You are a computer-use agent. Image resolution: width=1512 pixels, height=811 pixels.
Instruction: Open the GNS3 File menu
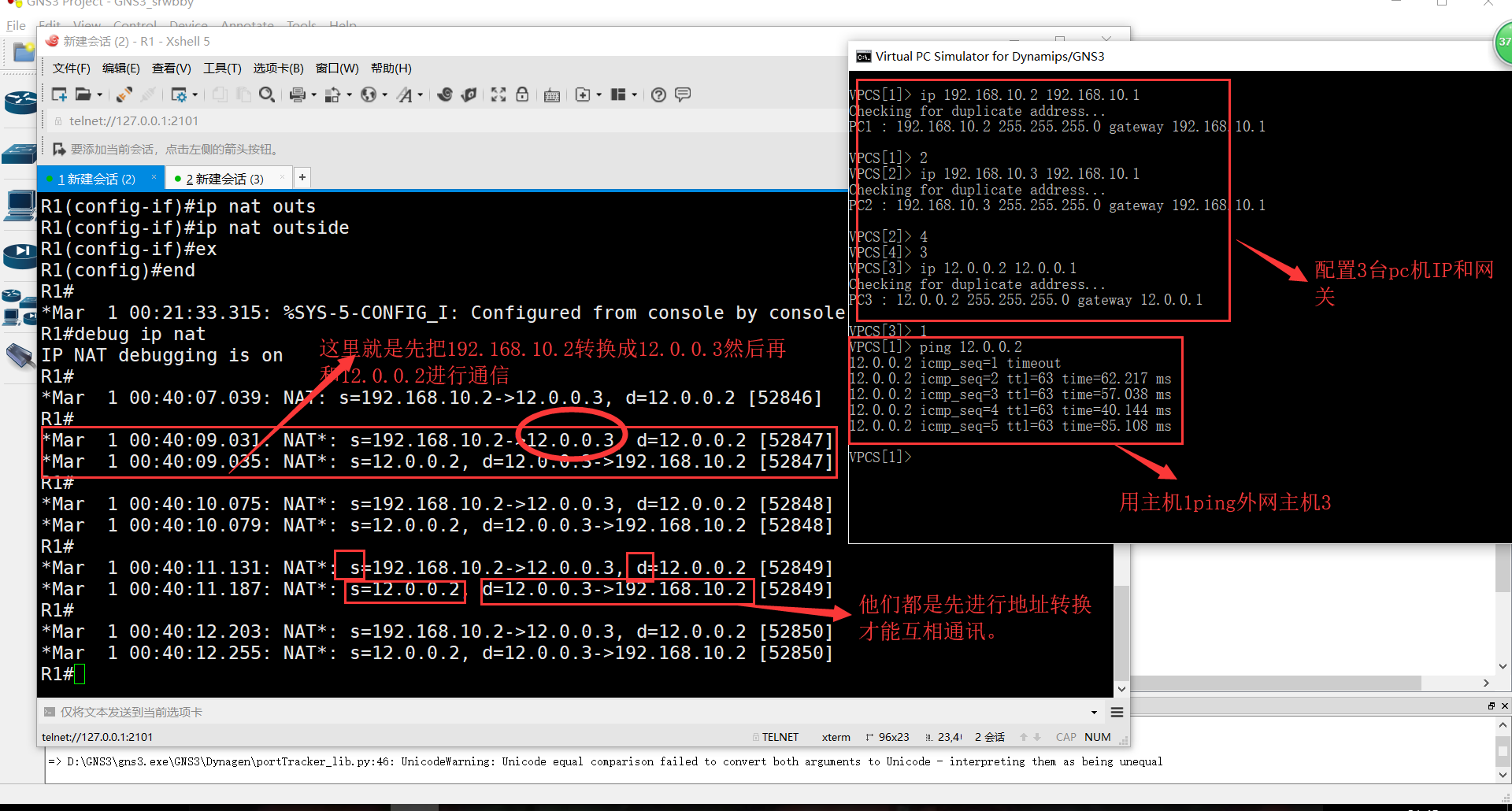16,25
